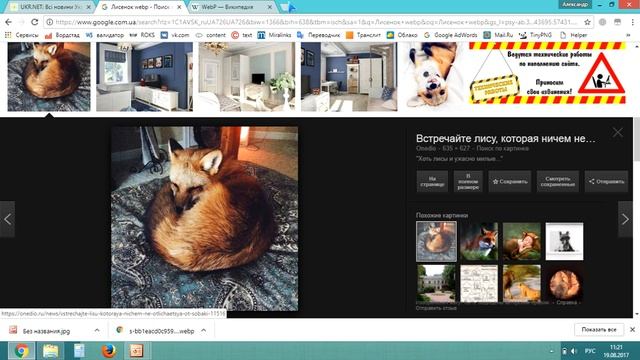Click language indicator РУС in tray
The image size is (640, 360).
point(590,351)
